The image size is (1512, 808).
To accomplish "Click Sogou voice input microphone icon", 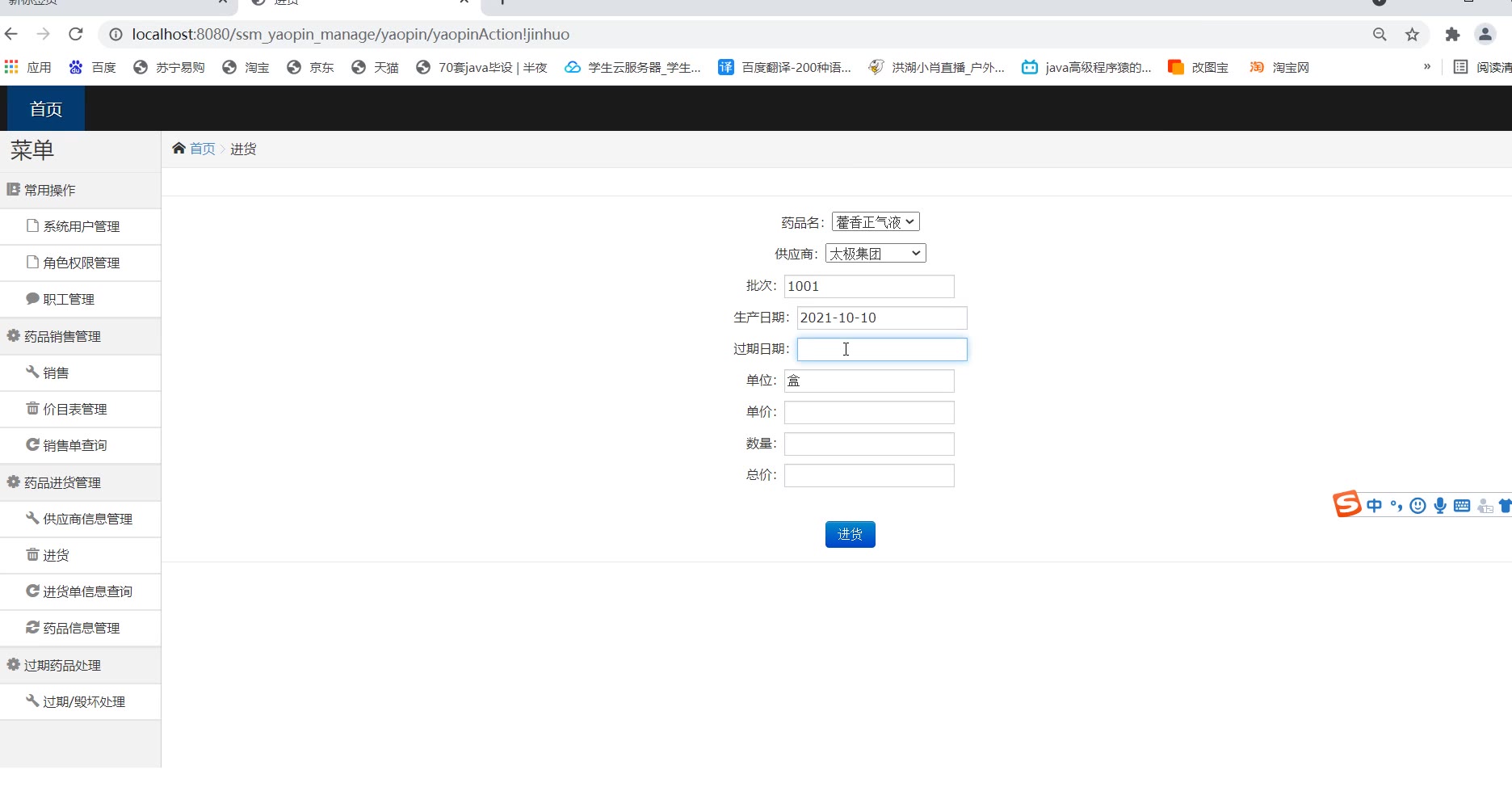I will pyautogui.click(x=1440, y=506).
